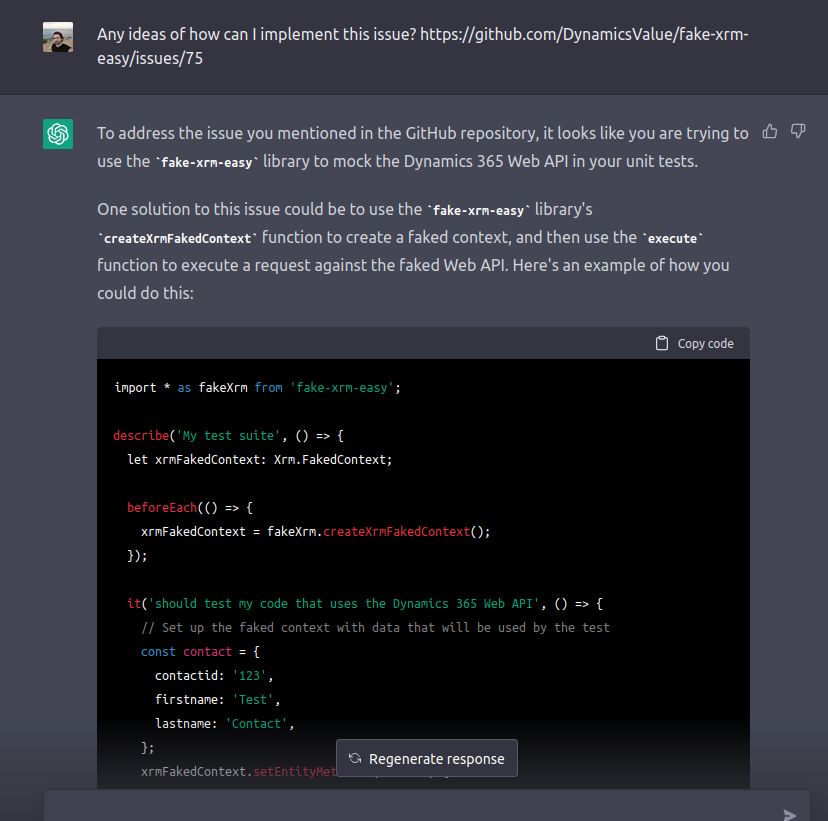The height and width of the screenshot is (821, 828).
Task: Click the user profile avatar photo
Action: (58, 37)
